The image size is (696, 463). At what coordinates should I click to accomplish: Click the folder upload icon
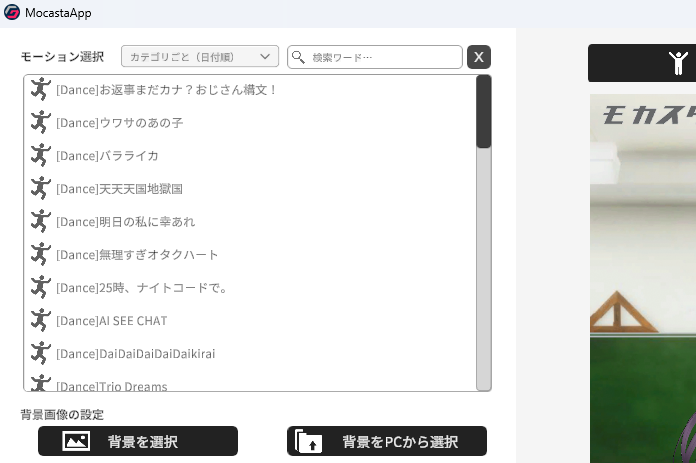pyautogui.click(x=308, y=441)
